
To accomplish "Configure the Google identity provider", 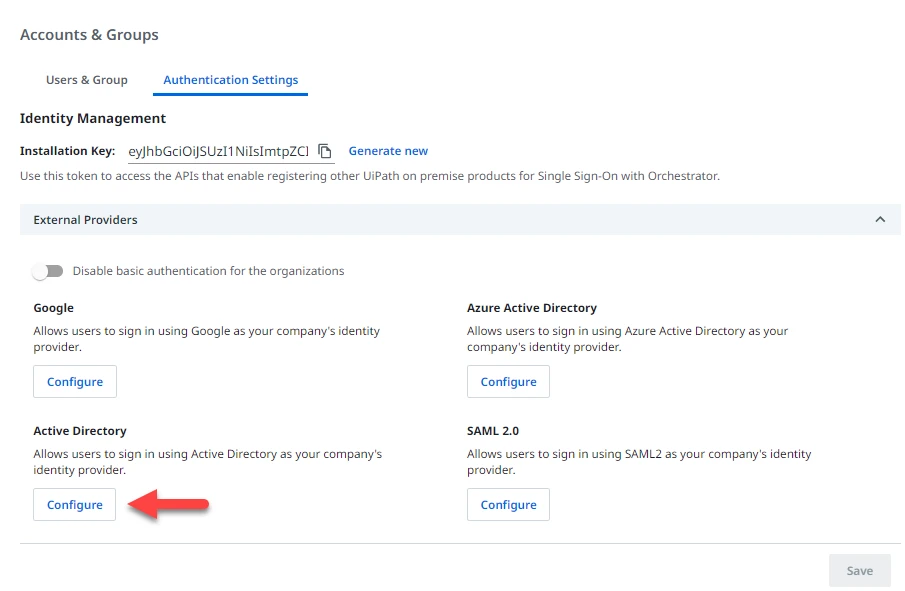I will [74, 381].
